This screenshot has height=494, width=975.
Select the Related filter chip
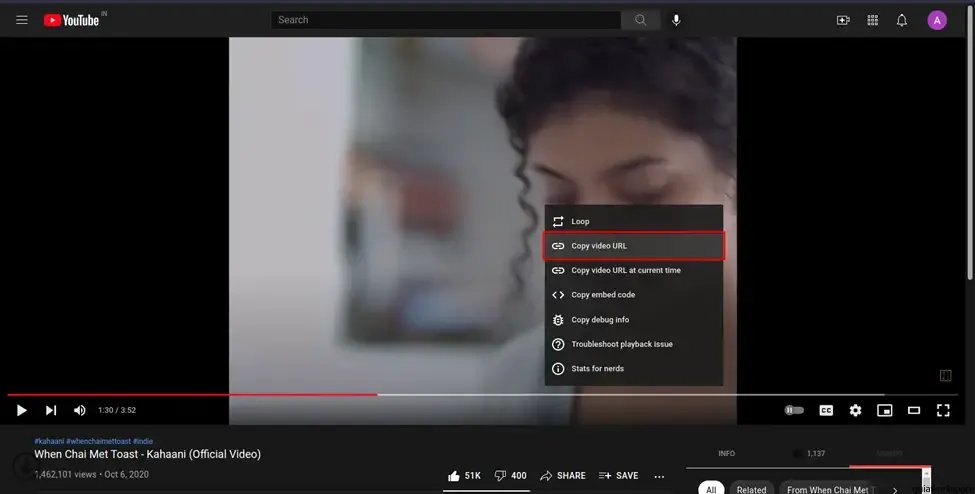pyautogui.click(x=751, y=490)
